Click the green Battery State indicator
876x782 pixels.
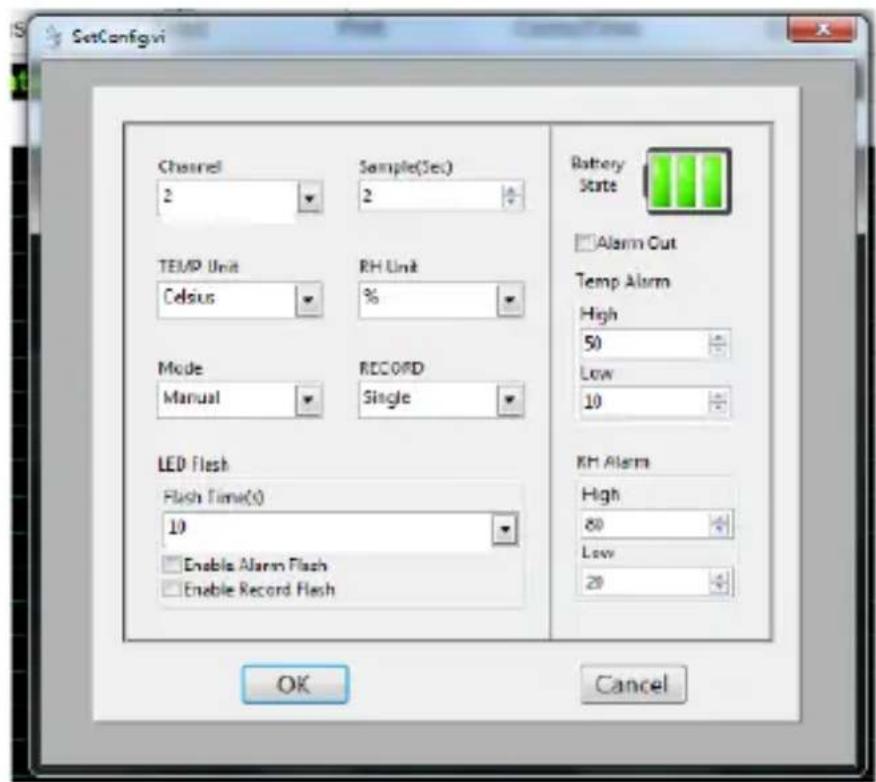(x=688, y=181)
